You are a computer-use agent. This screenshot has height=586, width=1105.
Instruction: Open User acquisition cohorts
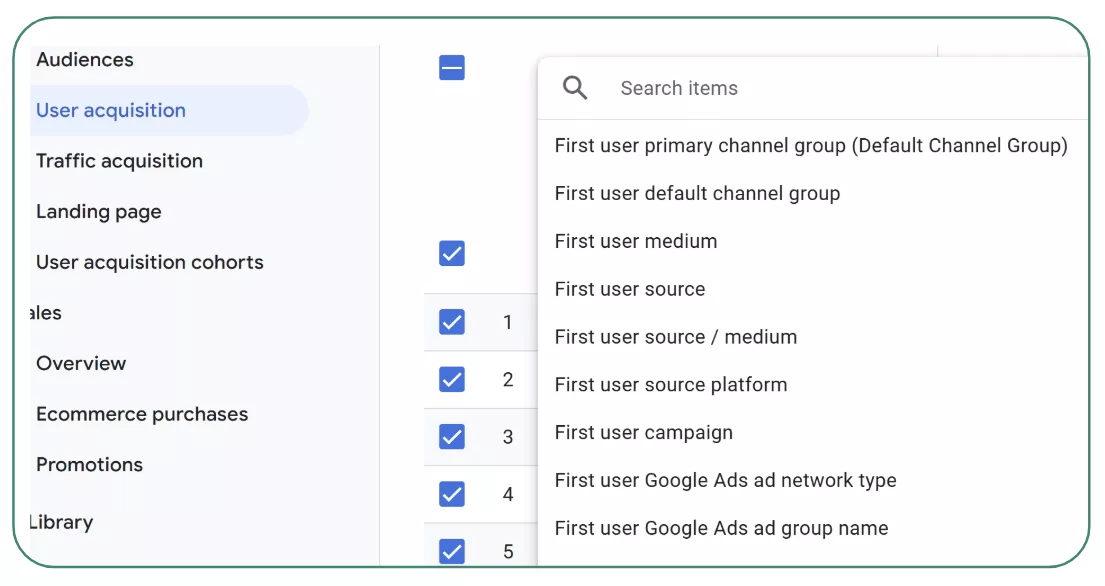pyautogui.click(x=149, y=262)
